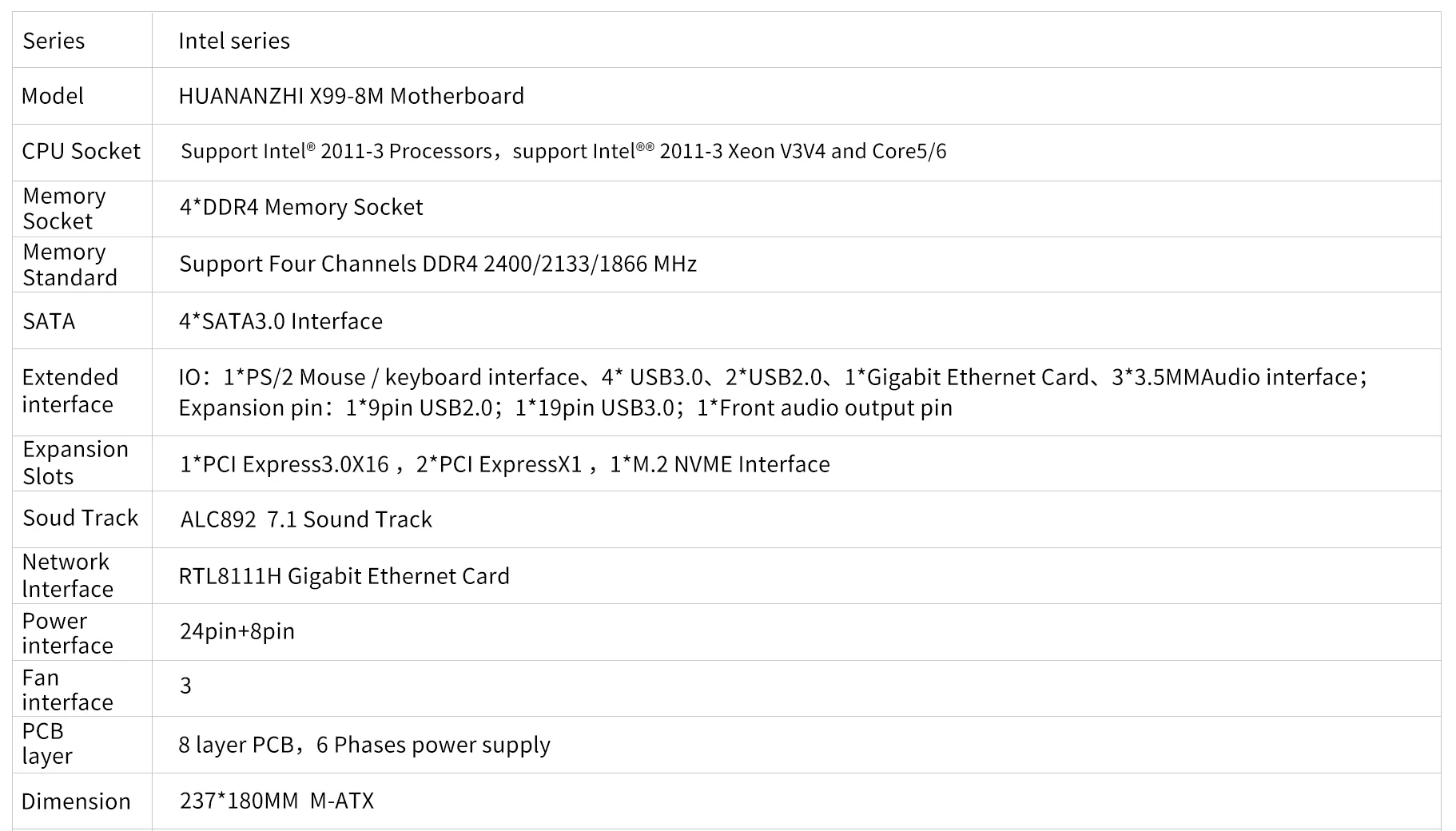Click the '24pin+8pin' power interface value
Viewport: 1456px width, 831px height.
tap(237, 631)
